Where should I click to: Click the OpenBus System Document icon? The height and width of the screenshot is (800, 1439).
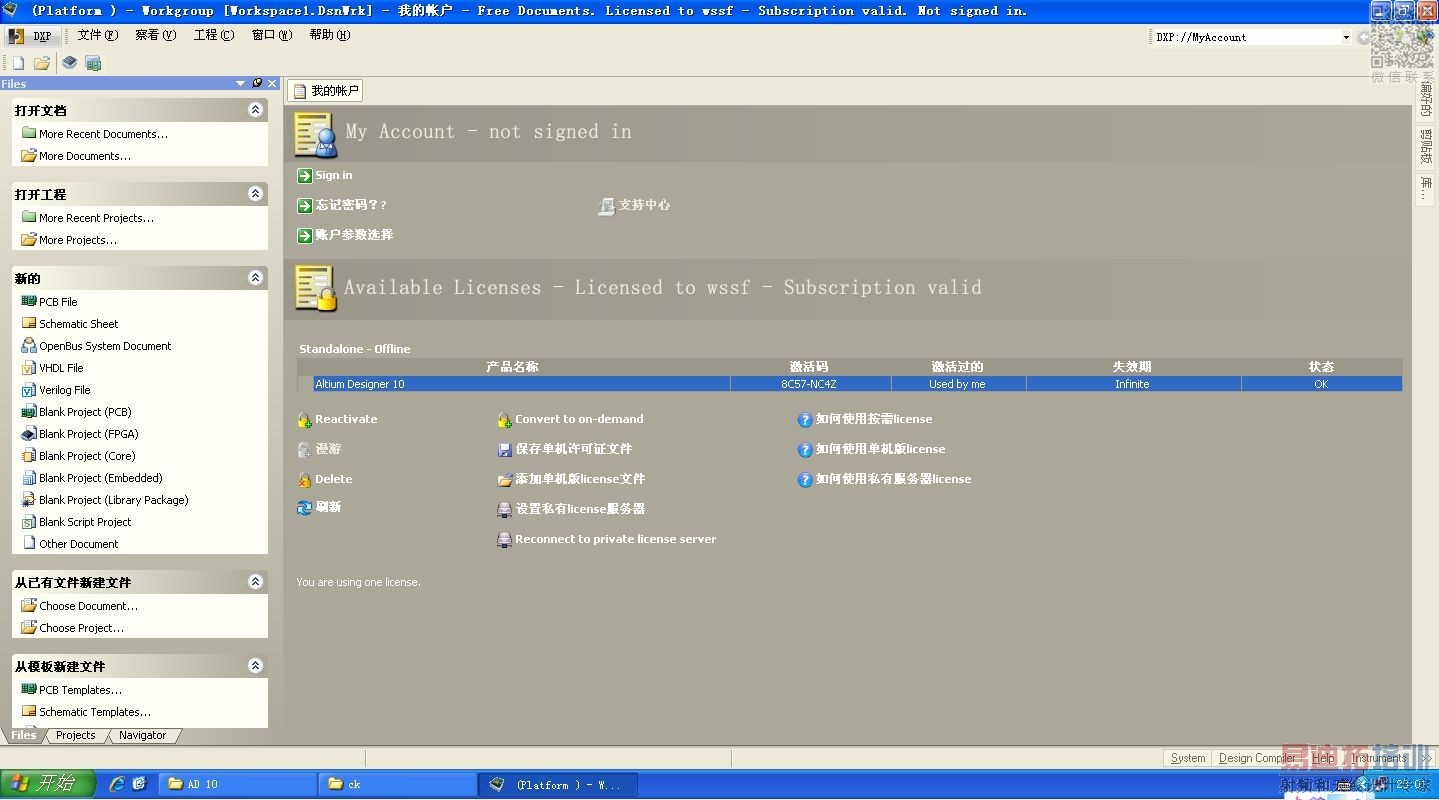29,345
